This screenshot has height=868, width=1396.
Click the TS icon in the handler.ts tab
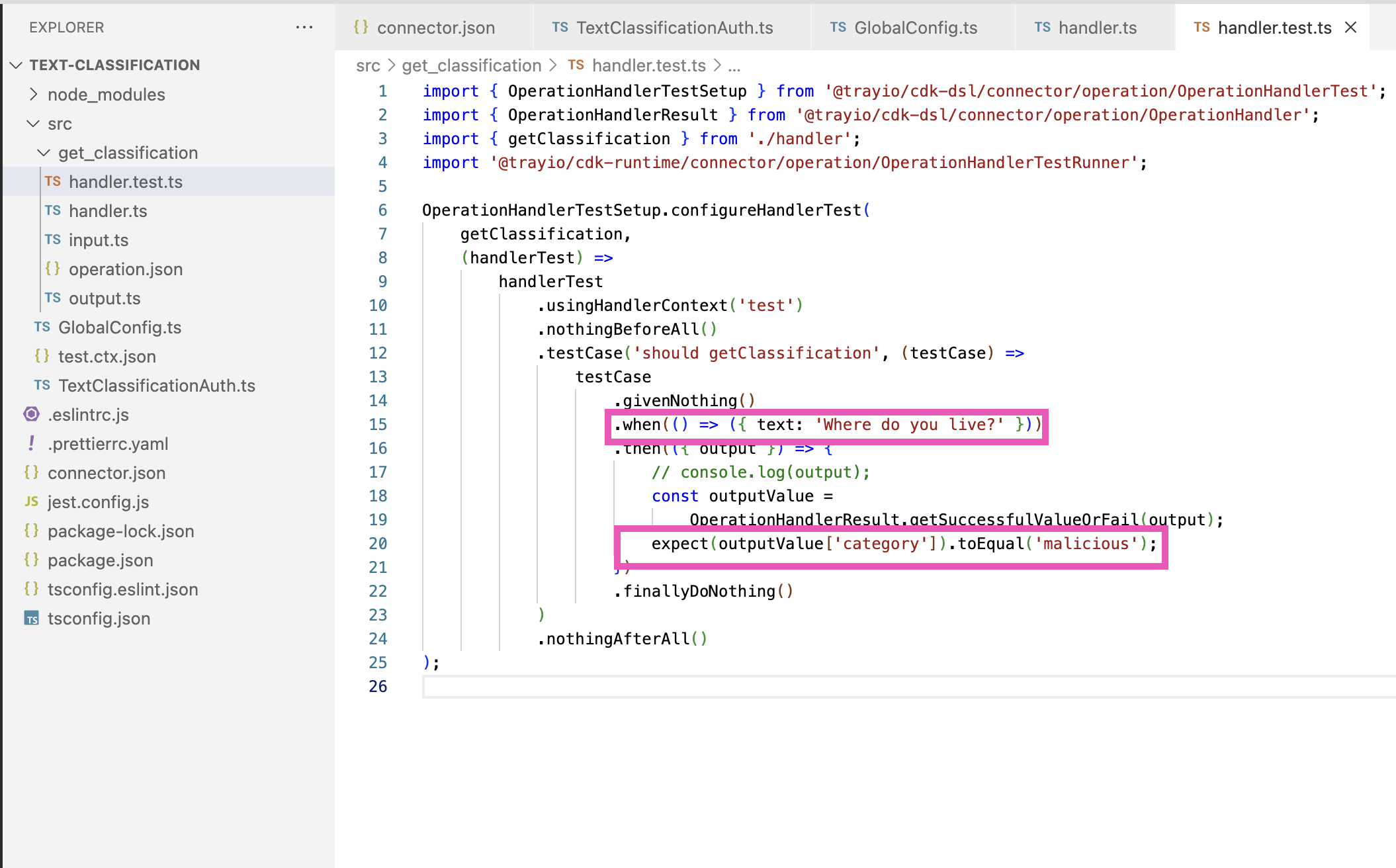(1042, 27)
